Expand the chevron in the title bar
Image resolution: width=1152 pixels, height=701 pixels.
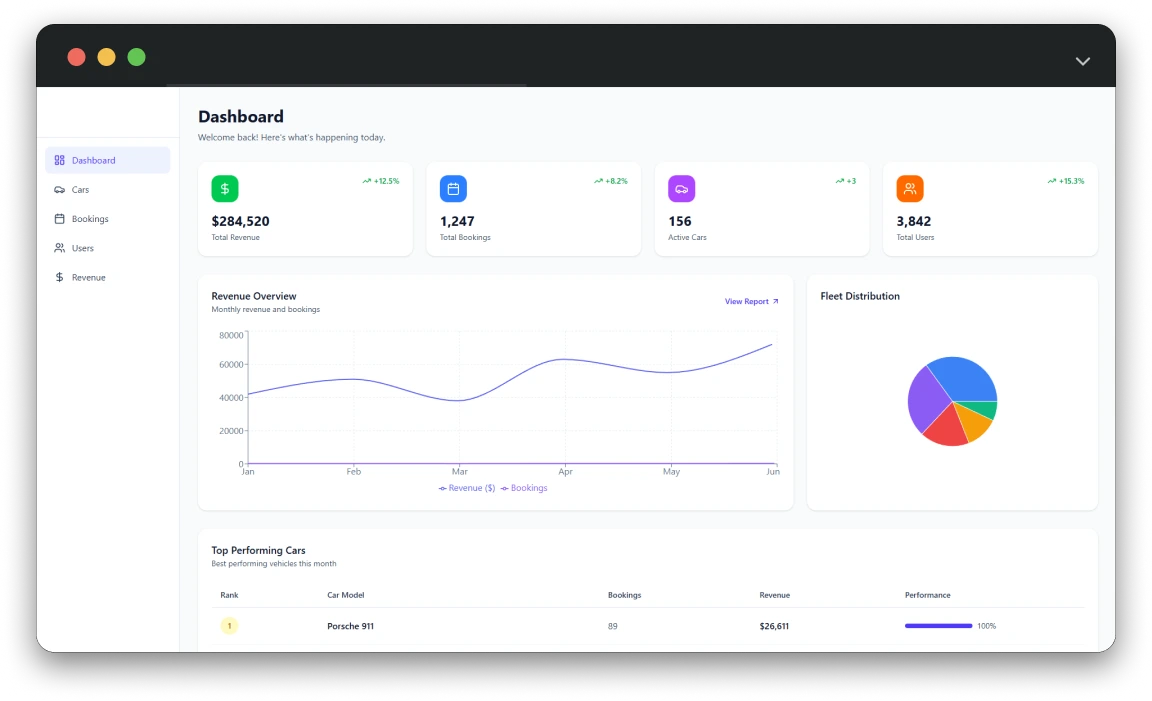(x=1082, y=61)
